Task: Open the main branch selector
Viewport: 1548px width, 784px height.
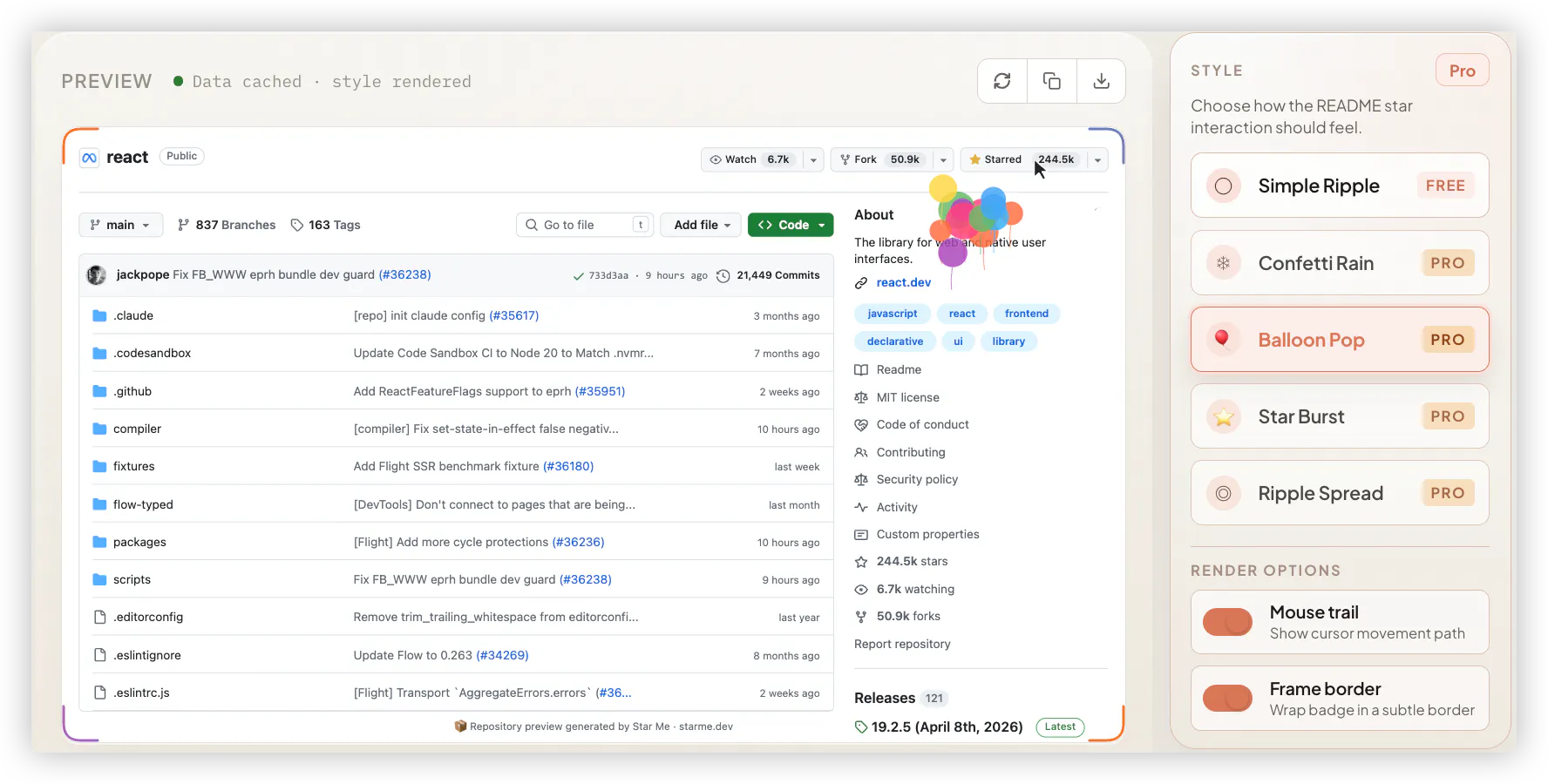Action: pos(120,225)
